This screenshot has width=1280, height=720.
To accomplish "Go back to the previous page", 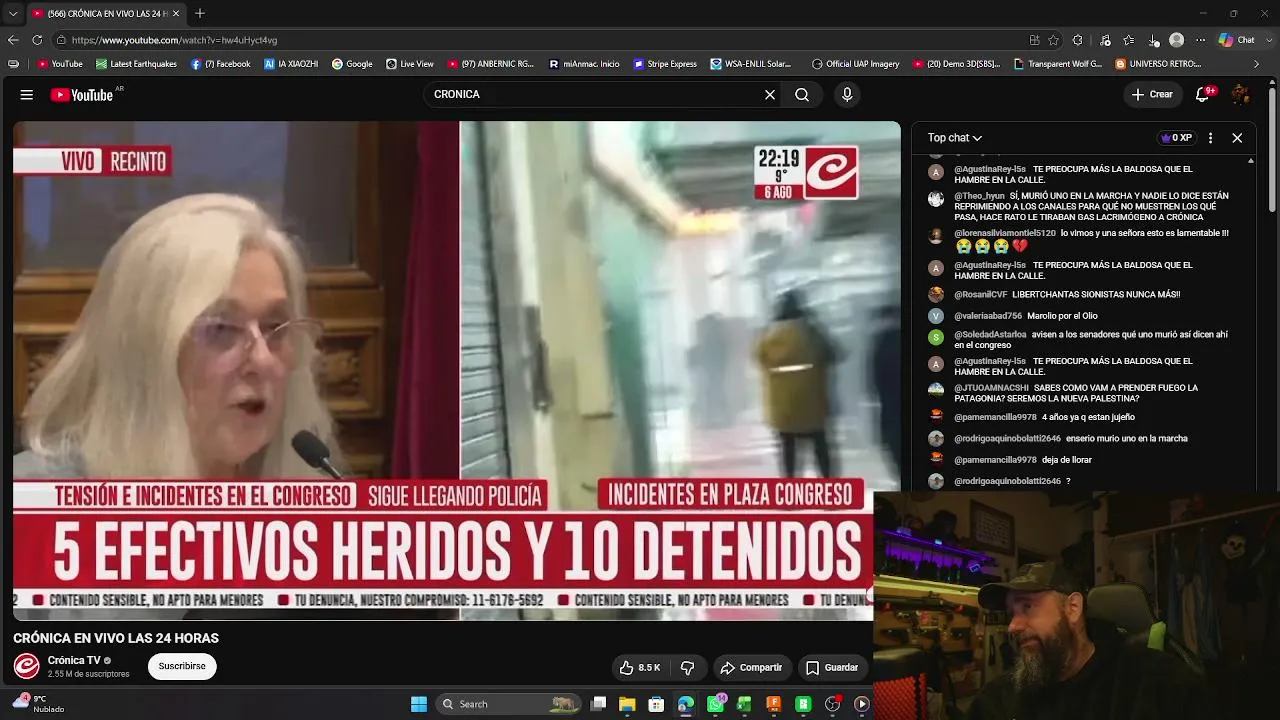I will click(13, 40).
